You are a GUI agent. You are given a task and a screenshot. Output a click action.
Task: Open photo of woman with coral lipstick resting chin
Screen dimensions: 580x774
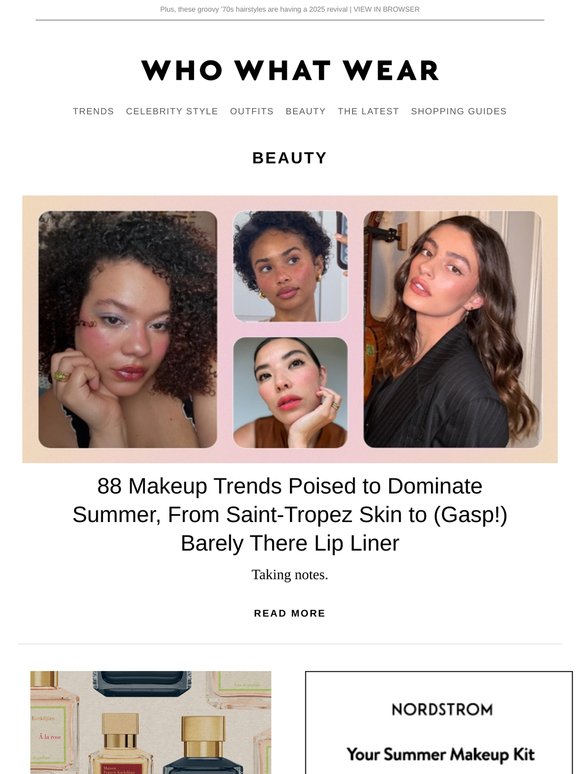click(x=290, y=393)
